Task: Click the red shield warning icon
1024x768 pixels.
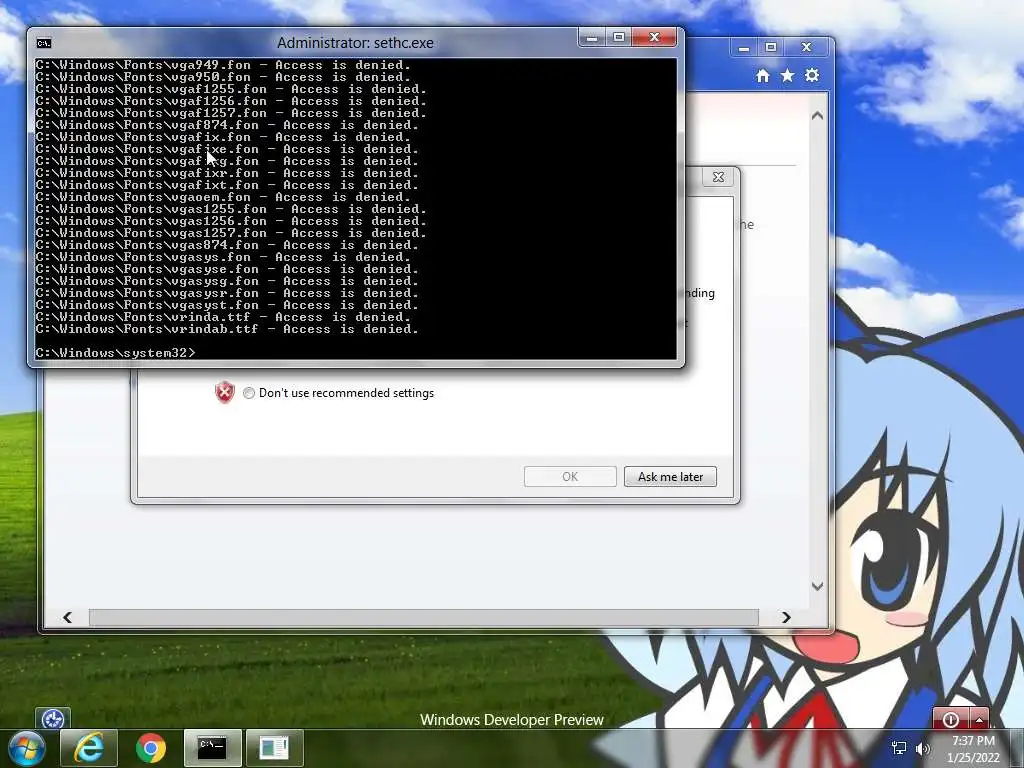Action: tap(225, 392)
